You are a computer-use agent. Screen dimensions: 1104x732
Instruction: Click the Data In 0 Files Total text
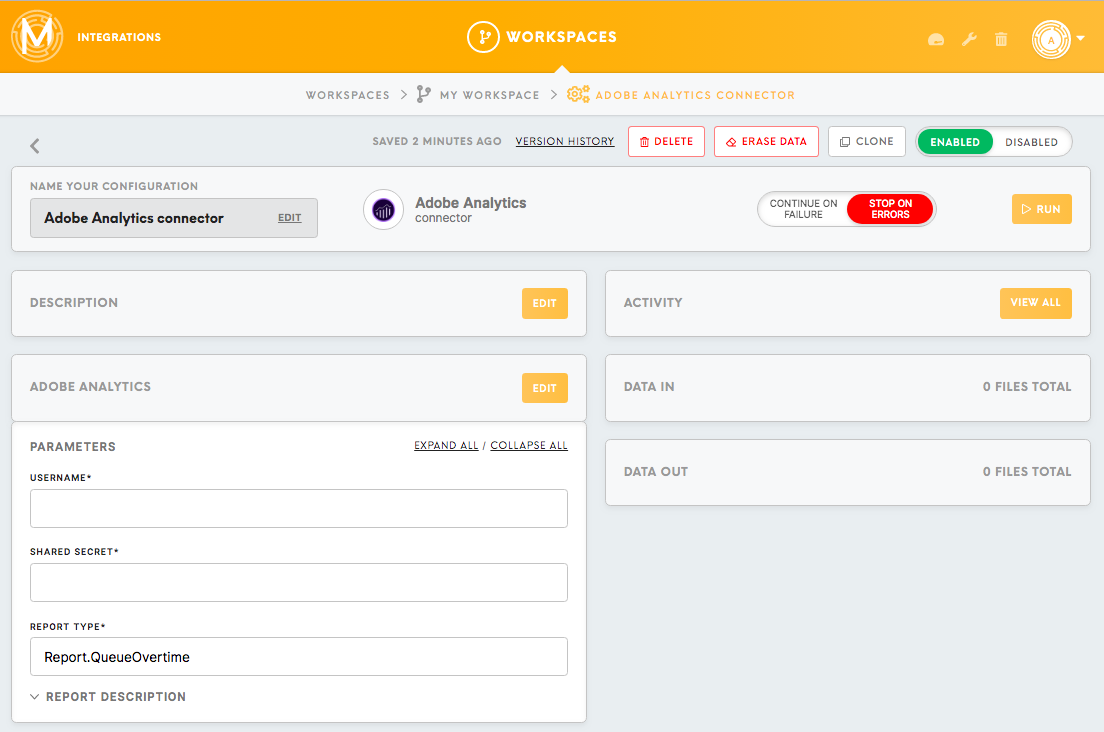tap(1027, 387)
